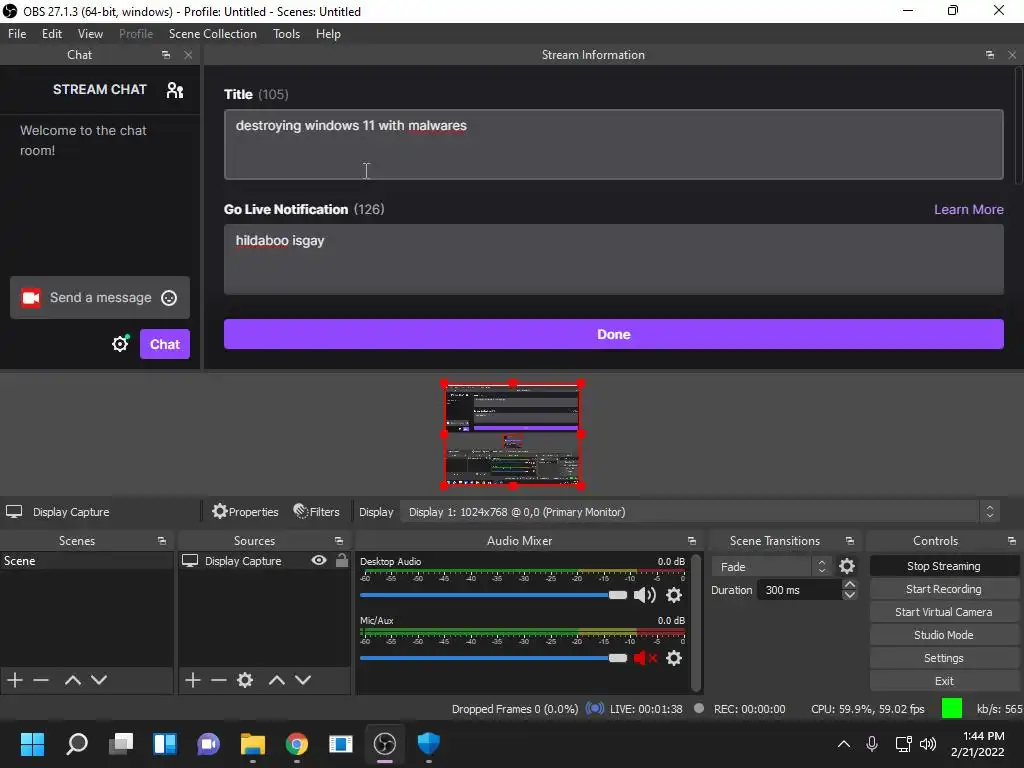Open the File menu
Image resolution: width=1024 pixels, height=768 pixels.
pos(17,34)
